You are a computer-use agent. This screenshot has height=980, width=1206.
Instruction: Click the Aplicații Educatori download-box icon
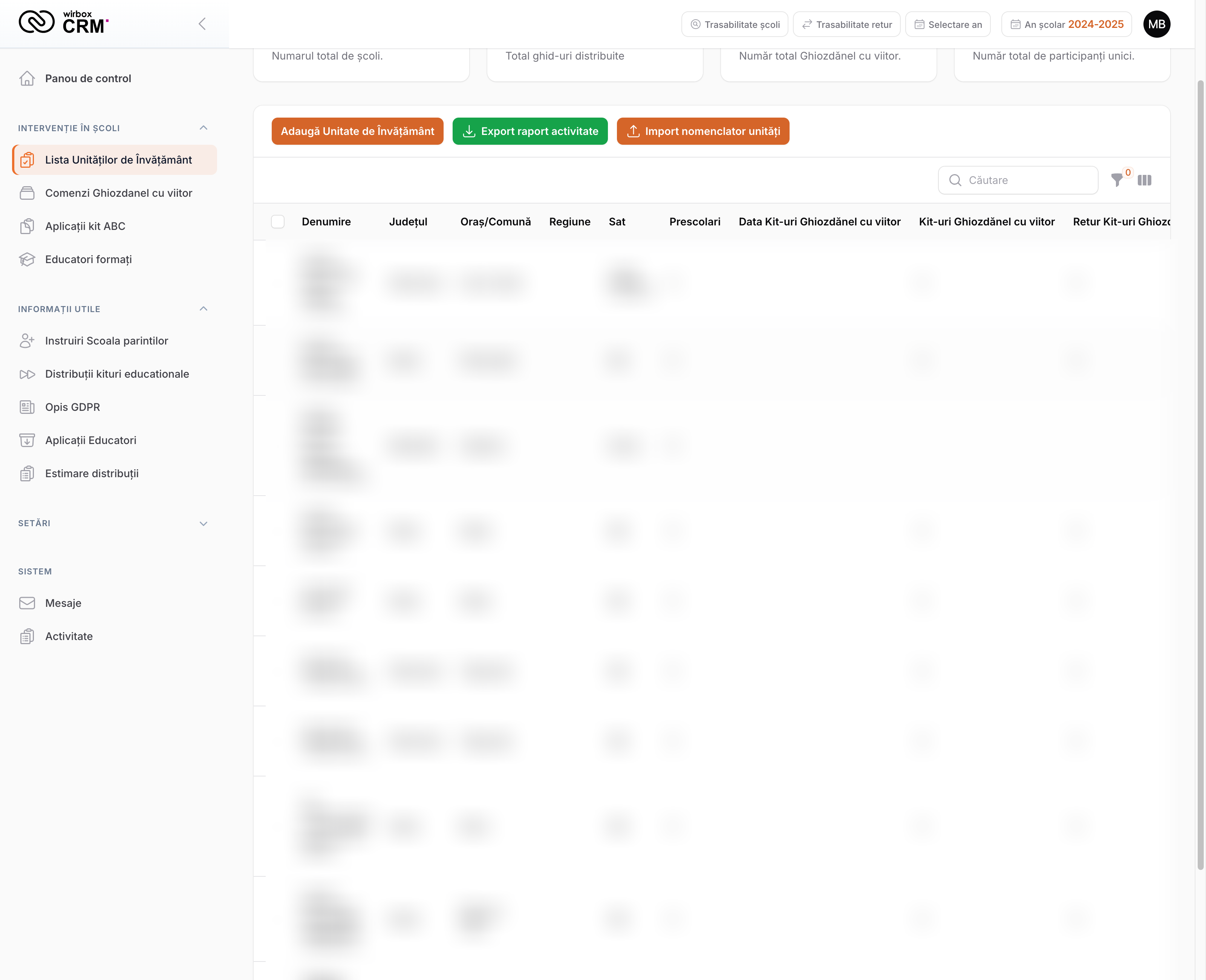coord(27,440)
